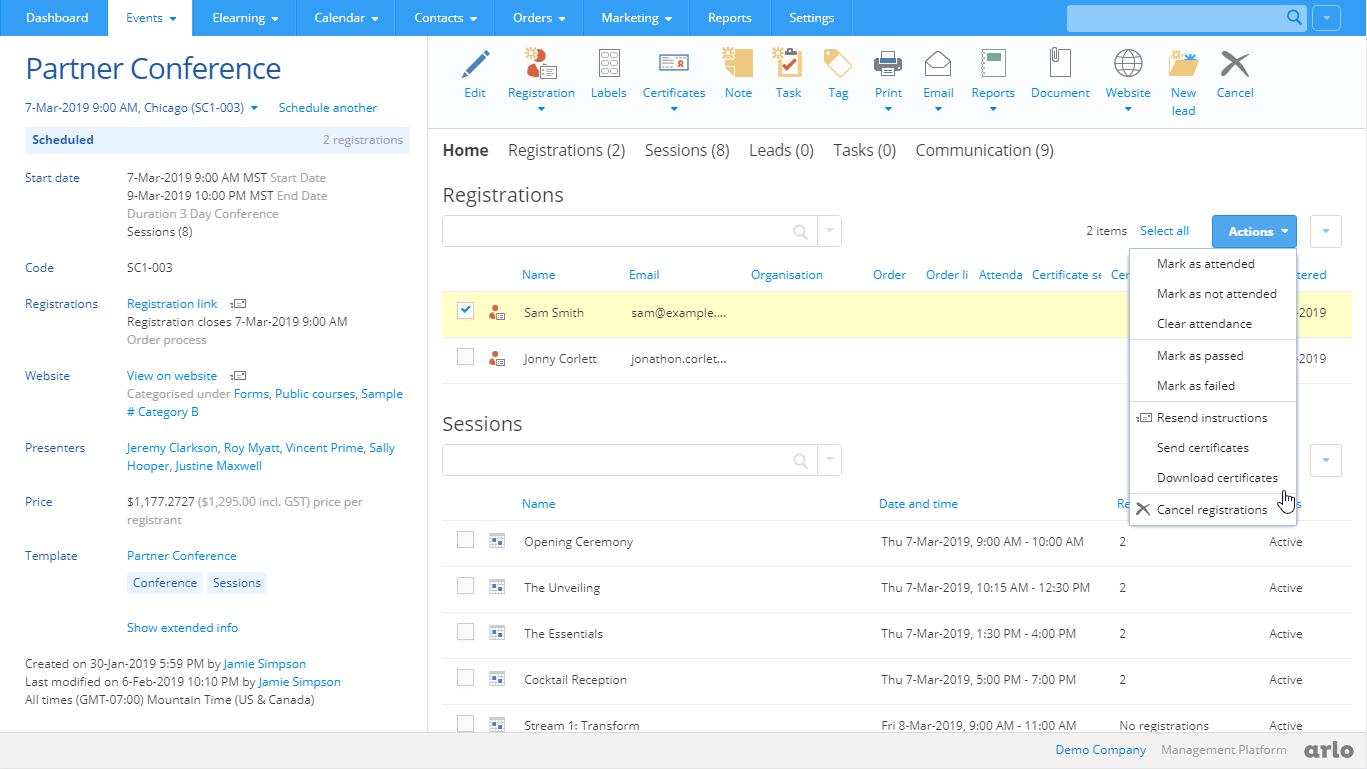This screenshot has height=769, width=1367.
Task: Switch to the Sessions (8) tab
Action: click(686, 150)
